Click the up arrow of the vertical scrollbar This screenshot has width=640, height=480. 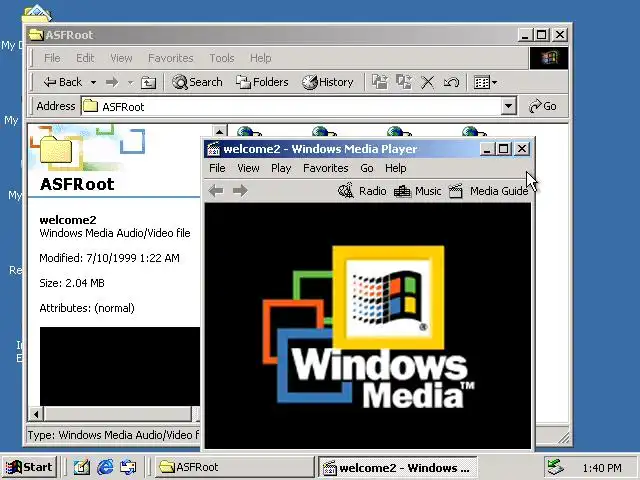coord(219,131)
